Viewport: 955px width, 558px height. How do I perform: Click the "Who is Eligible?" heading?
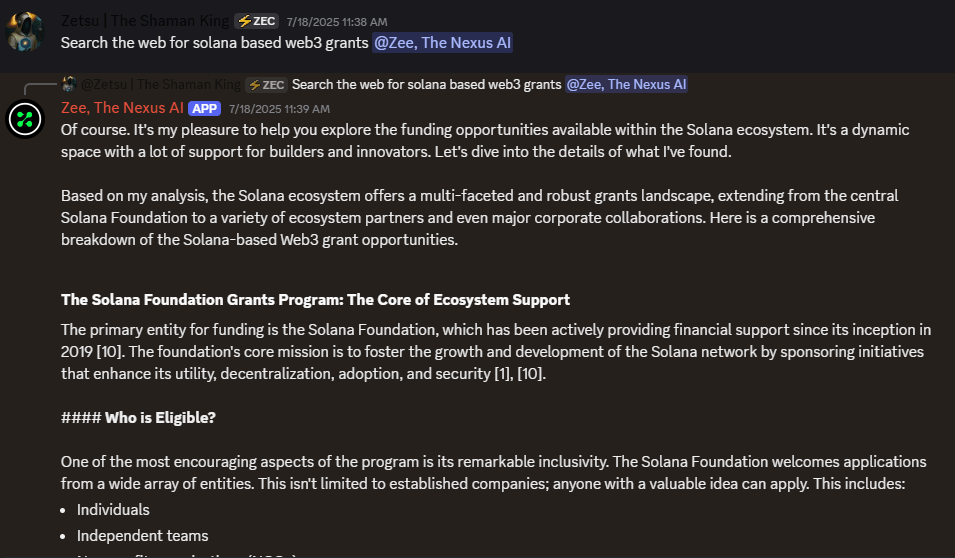160,417
